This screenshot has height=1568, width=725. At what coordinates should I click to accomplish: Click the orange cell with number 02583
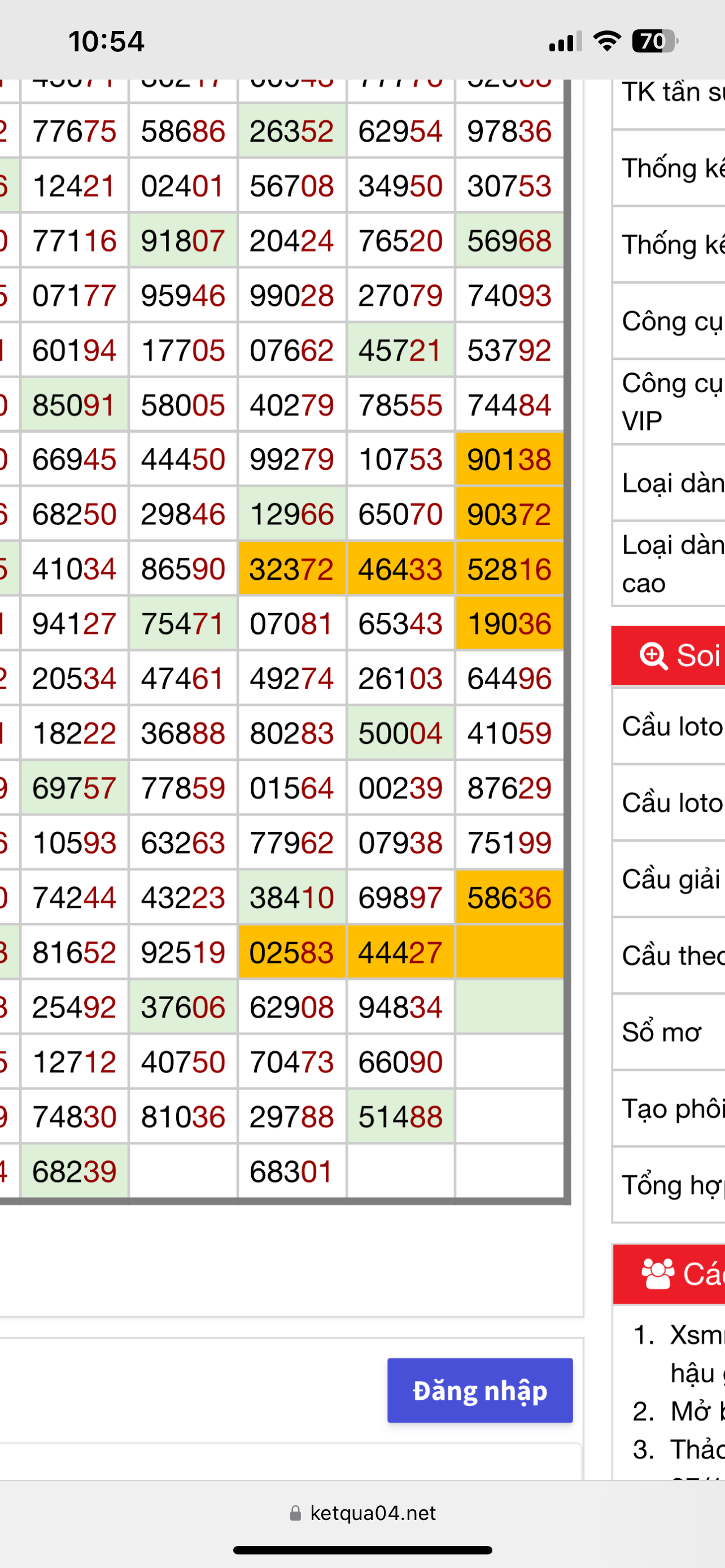coord(291,953)
